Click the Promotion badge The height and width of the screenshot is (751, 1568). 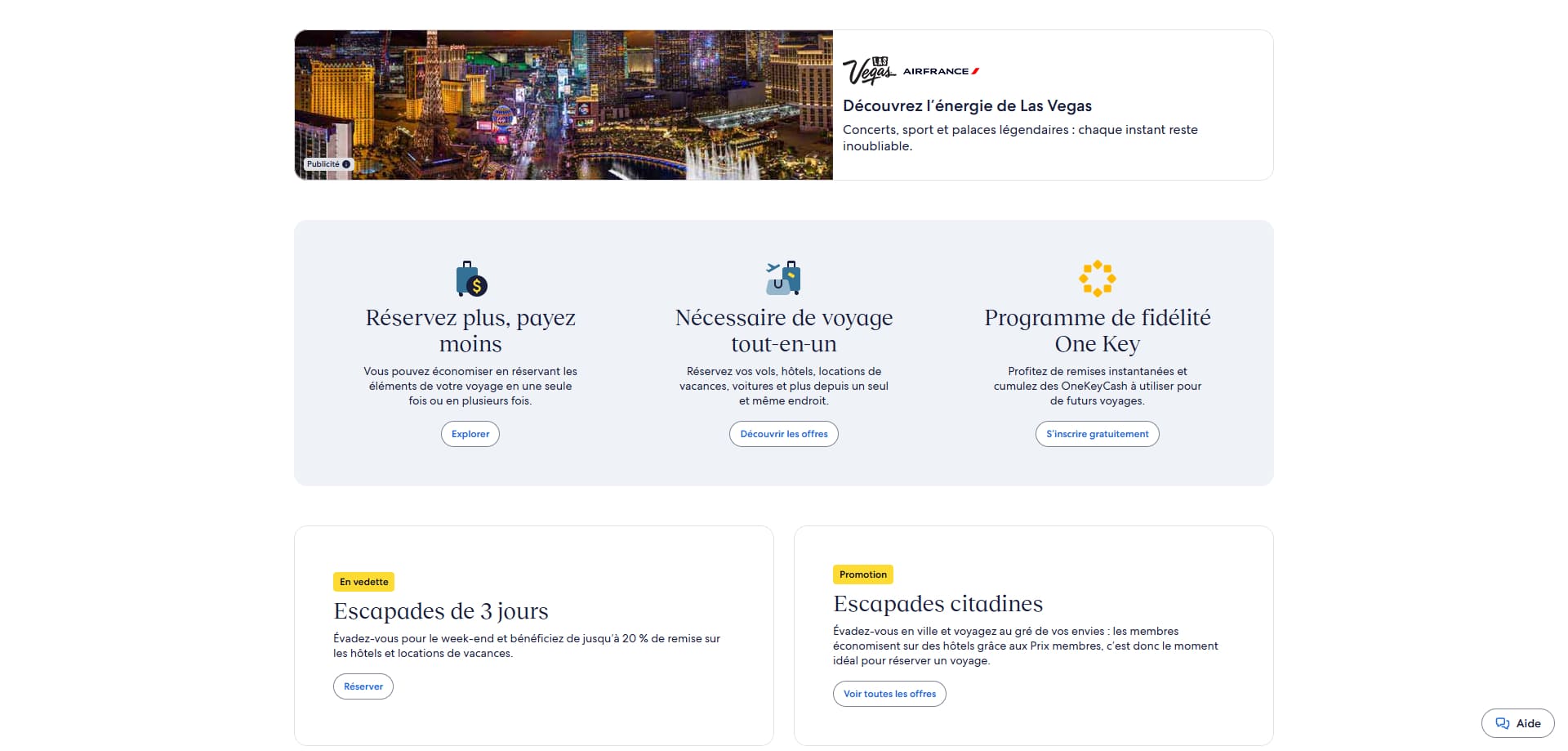(x=863, y=574)
